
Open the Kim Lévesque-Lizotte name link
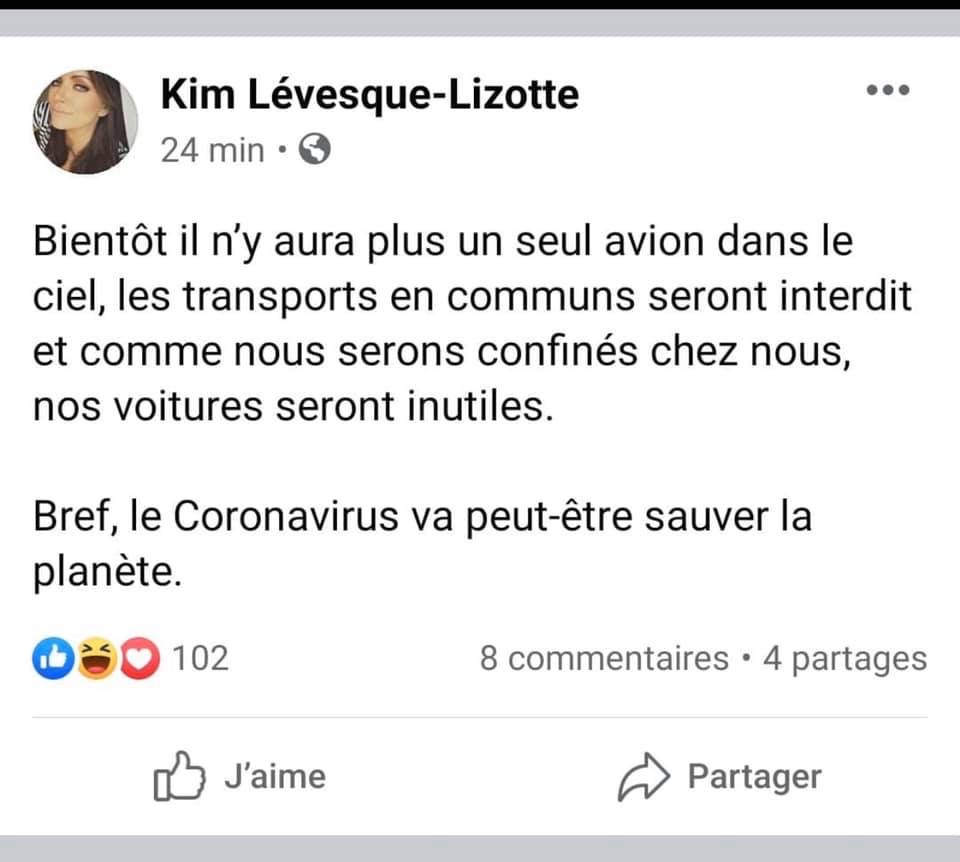click(x=370, y=96)
